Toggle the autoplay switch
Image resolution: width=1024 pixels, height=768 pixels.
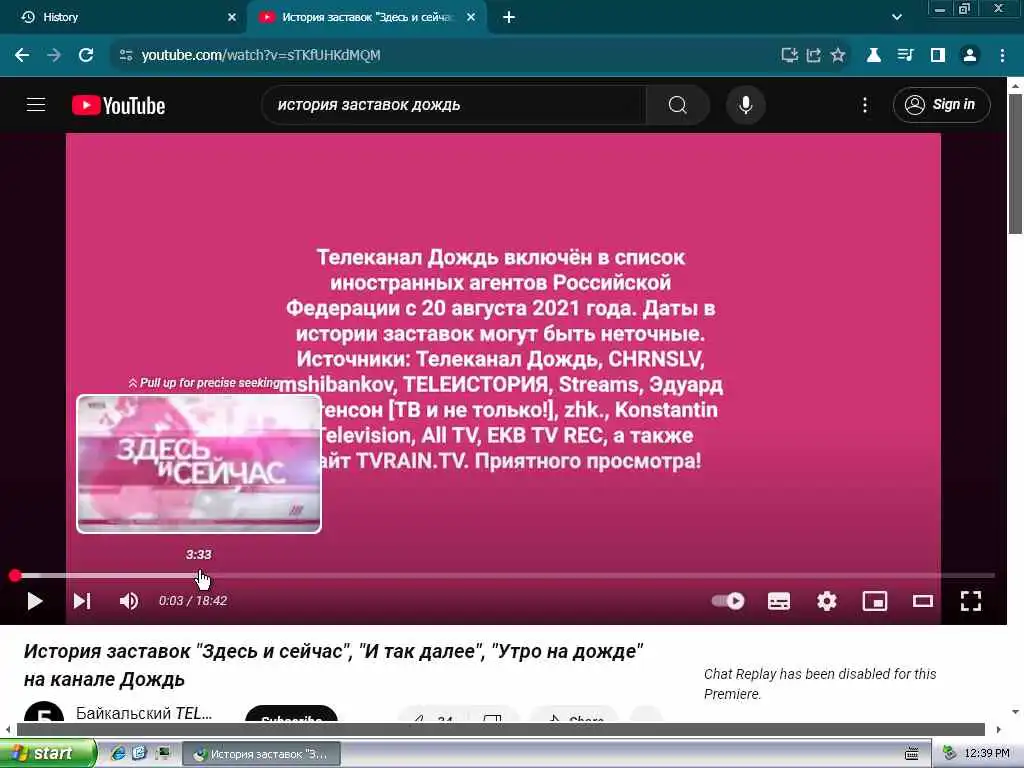(728, 601)
